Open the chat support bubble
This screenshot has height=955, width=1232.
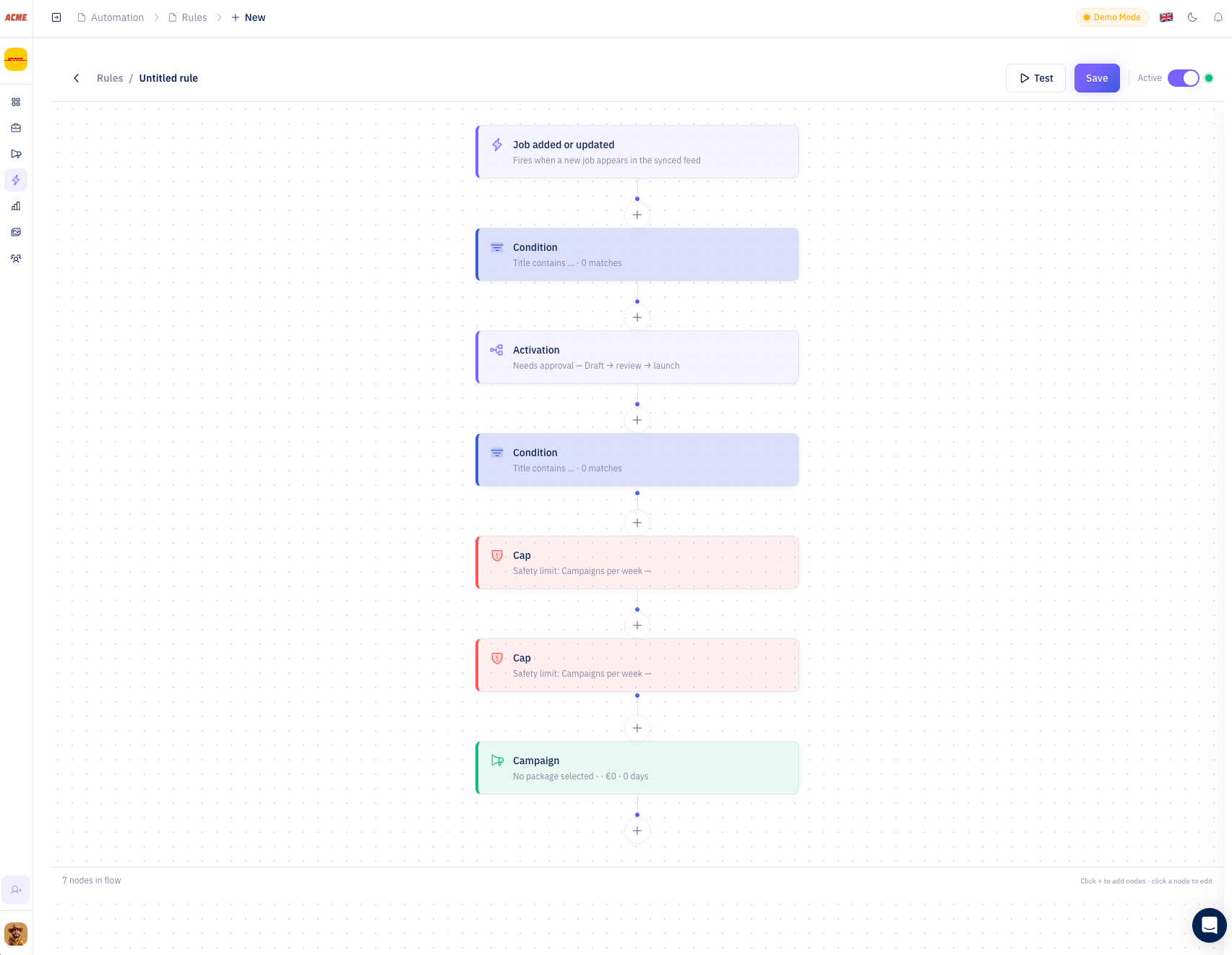click(1209, 925)
